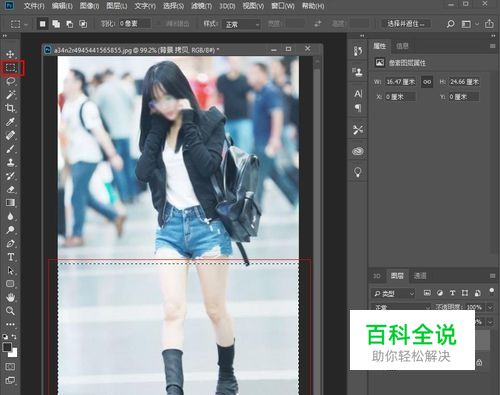Open the layer filter type dropdown
Screen dimensions: 500x395
pyautogui.click(x=393, y=293)
